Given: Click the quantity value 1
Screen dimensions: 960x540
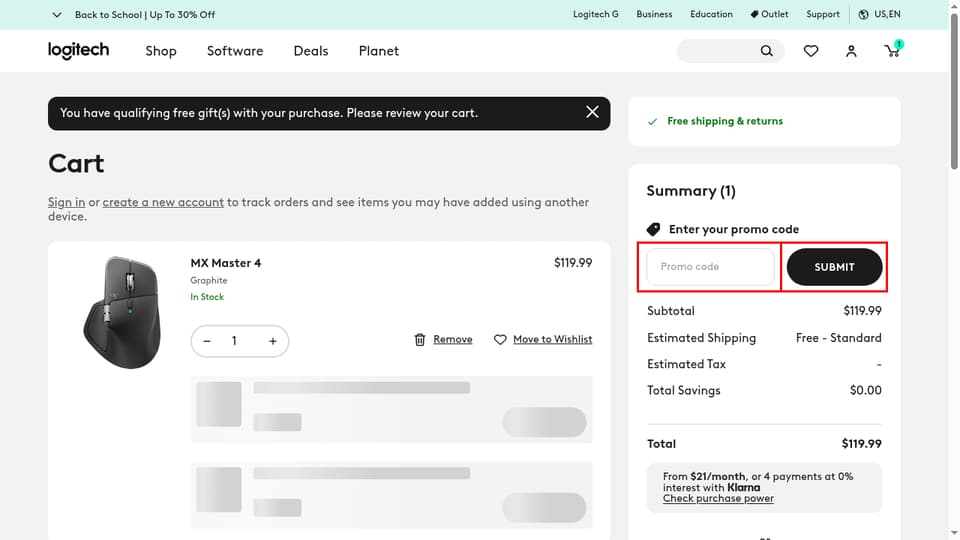Looking at the screenshot, I should (234, 341).
